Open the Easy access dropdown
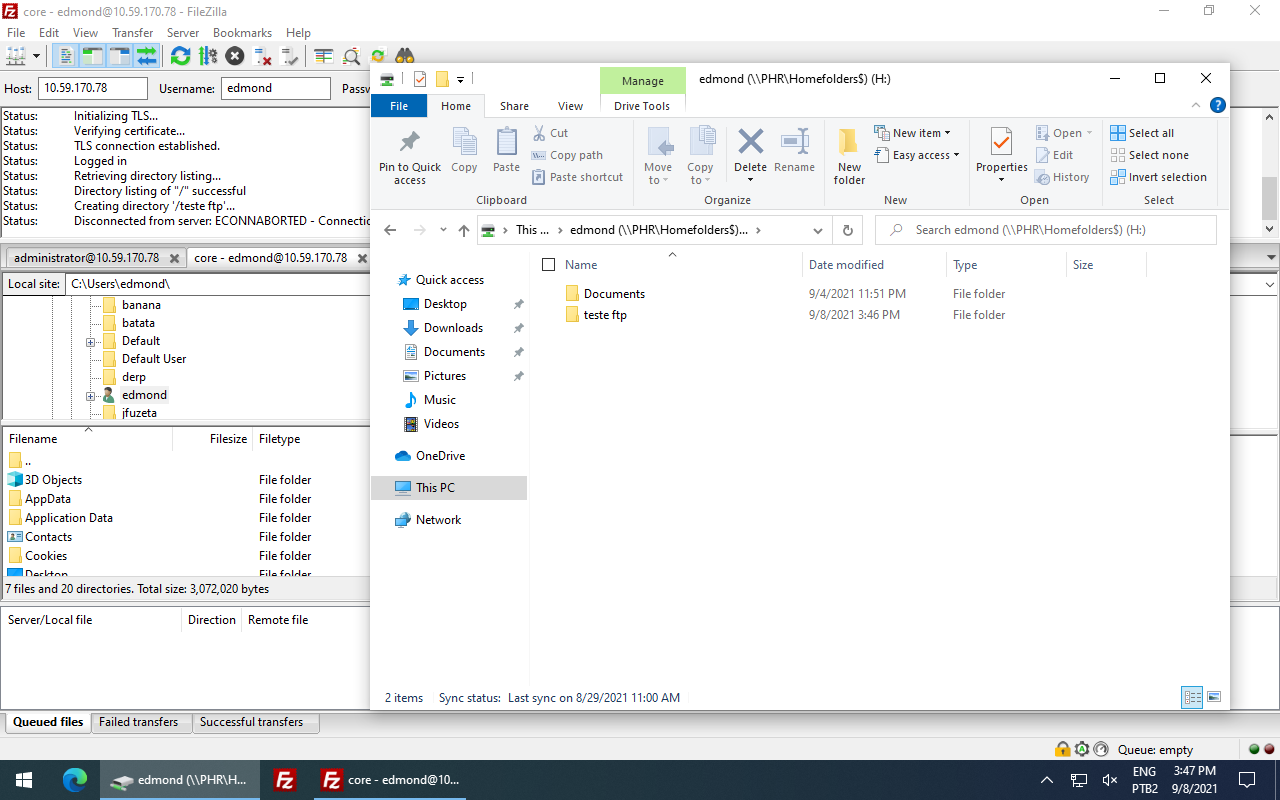This screenshot has height=800, width=1280. (917, 155)
